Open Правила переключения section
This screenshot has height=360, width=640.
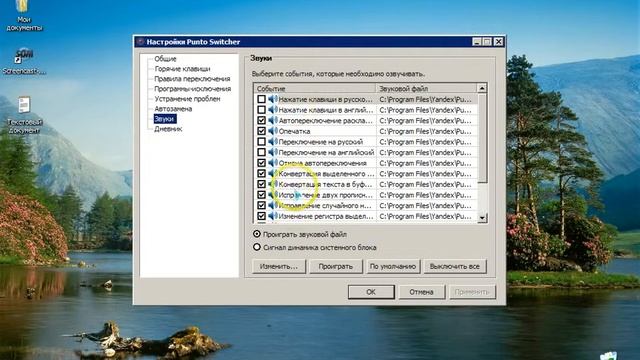192,79
